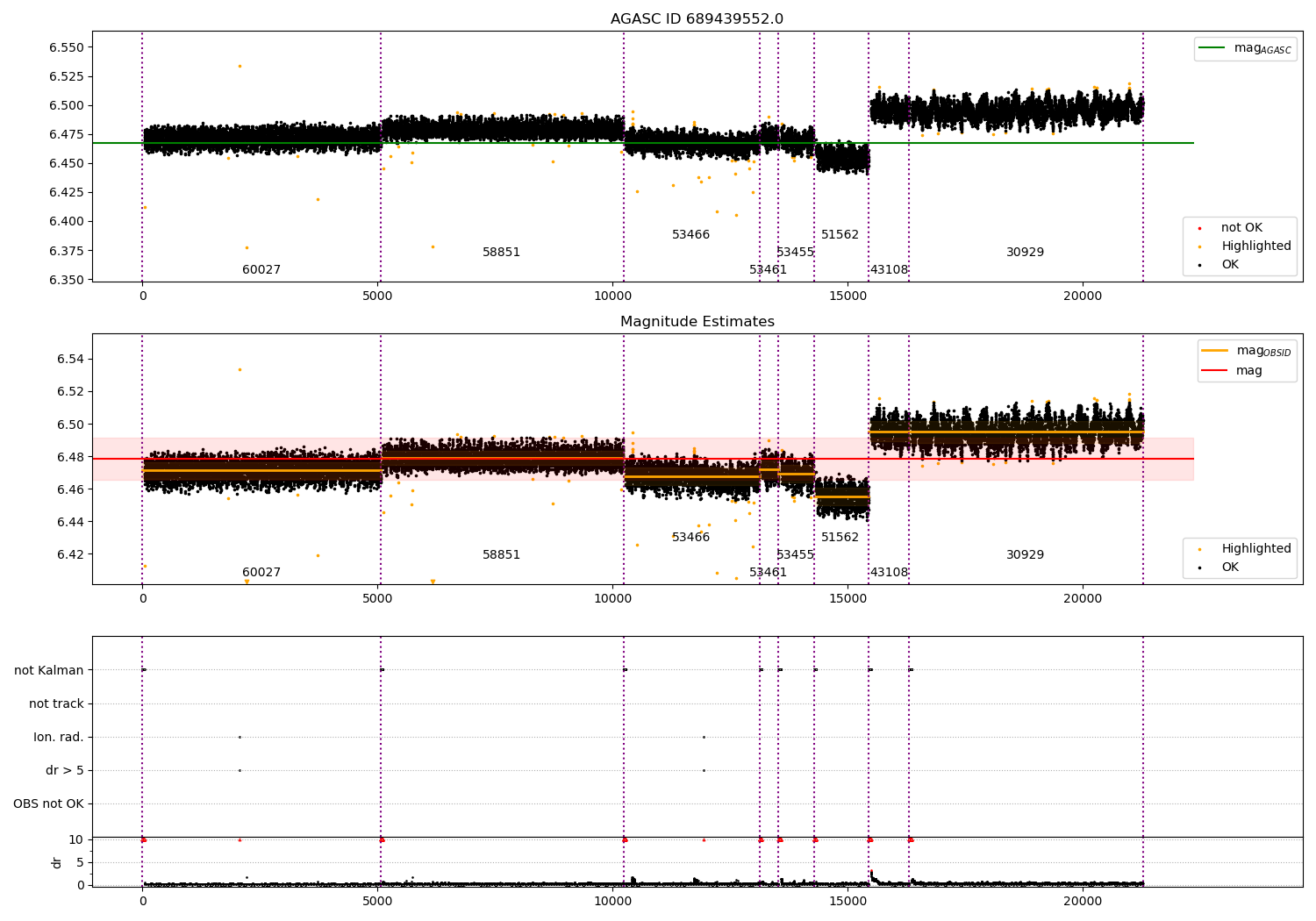
Task: Click the 6.54 y-tick in middle plot
Action: click(x=70, y=359)
